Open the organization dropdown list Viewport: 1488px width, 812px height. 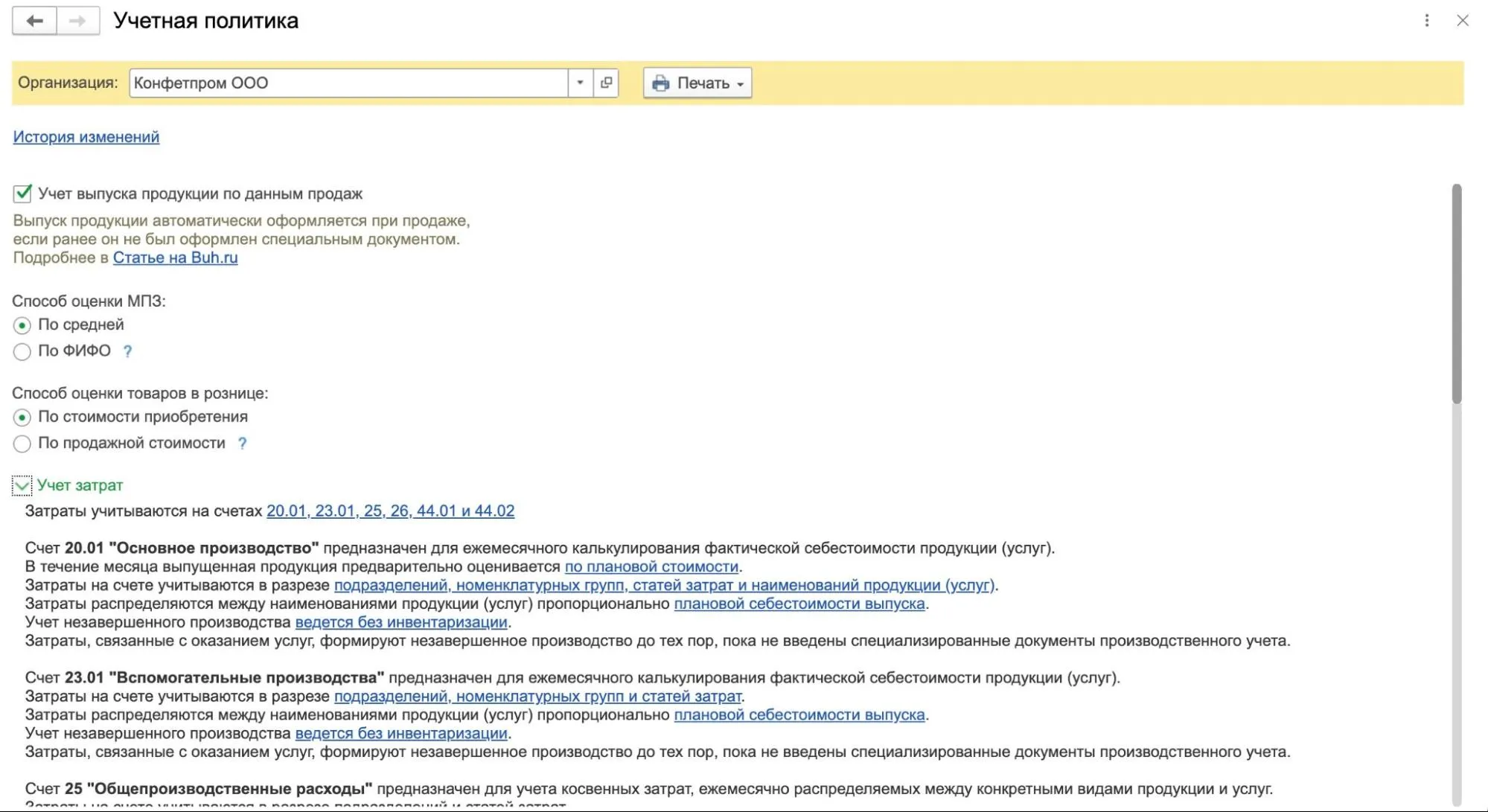coord(580,83)
